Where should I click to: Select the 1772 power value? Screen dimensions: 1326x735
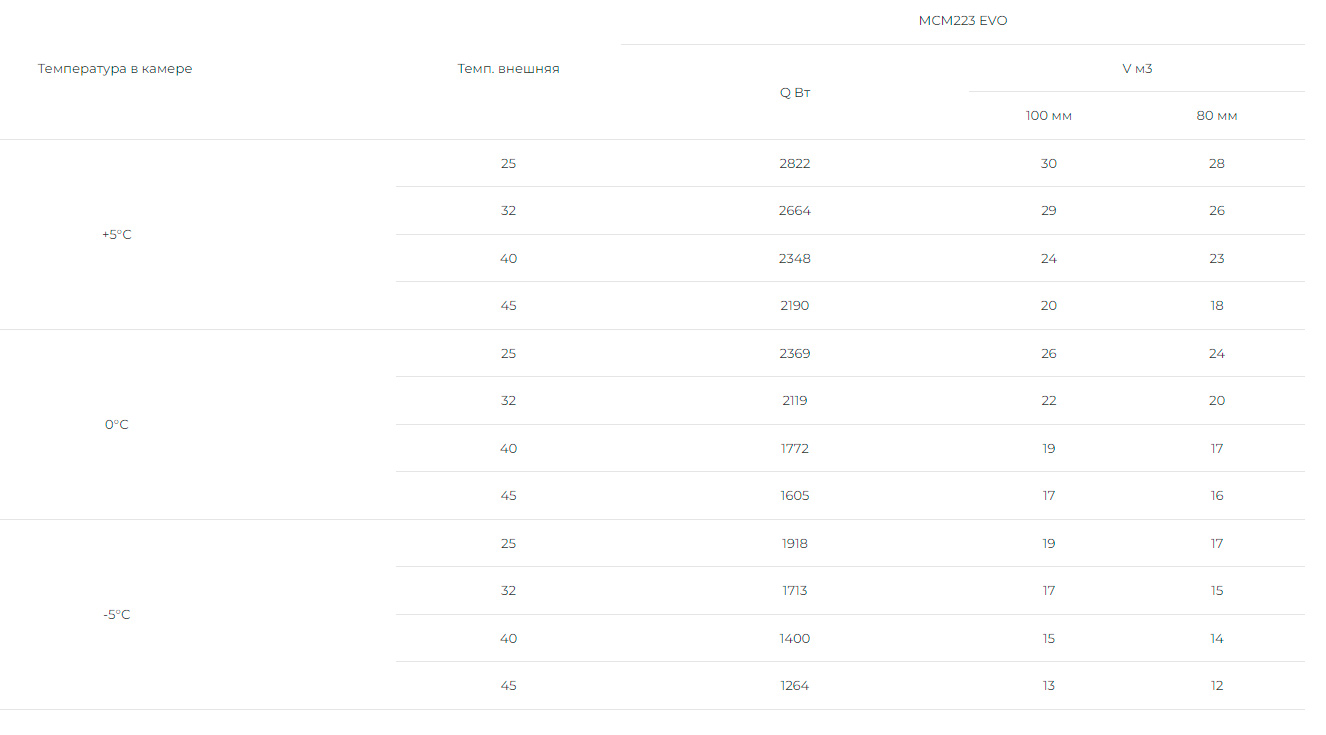795,449
